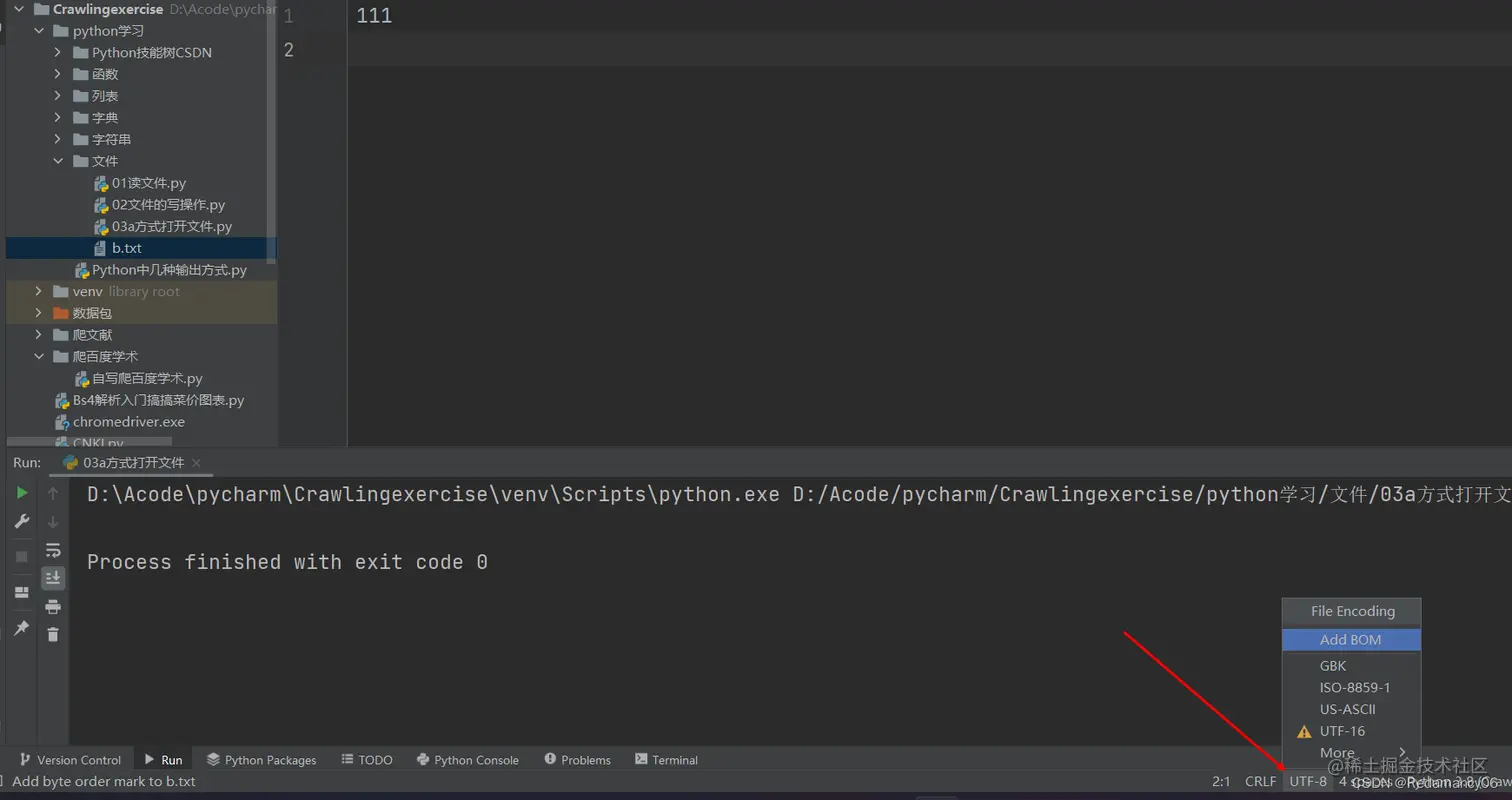Click the UTF-16 warning triangle icon
Image resolution: width=1512 pixels, height=800 pixels.
pyautogui.click(x=1304, y=732)
